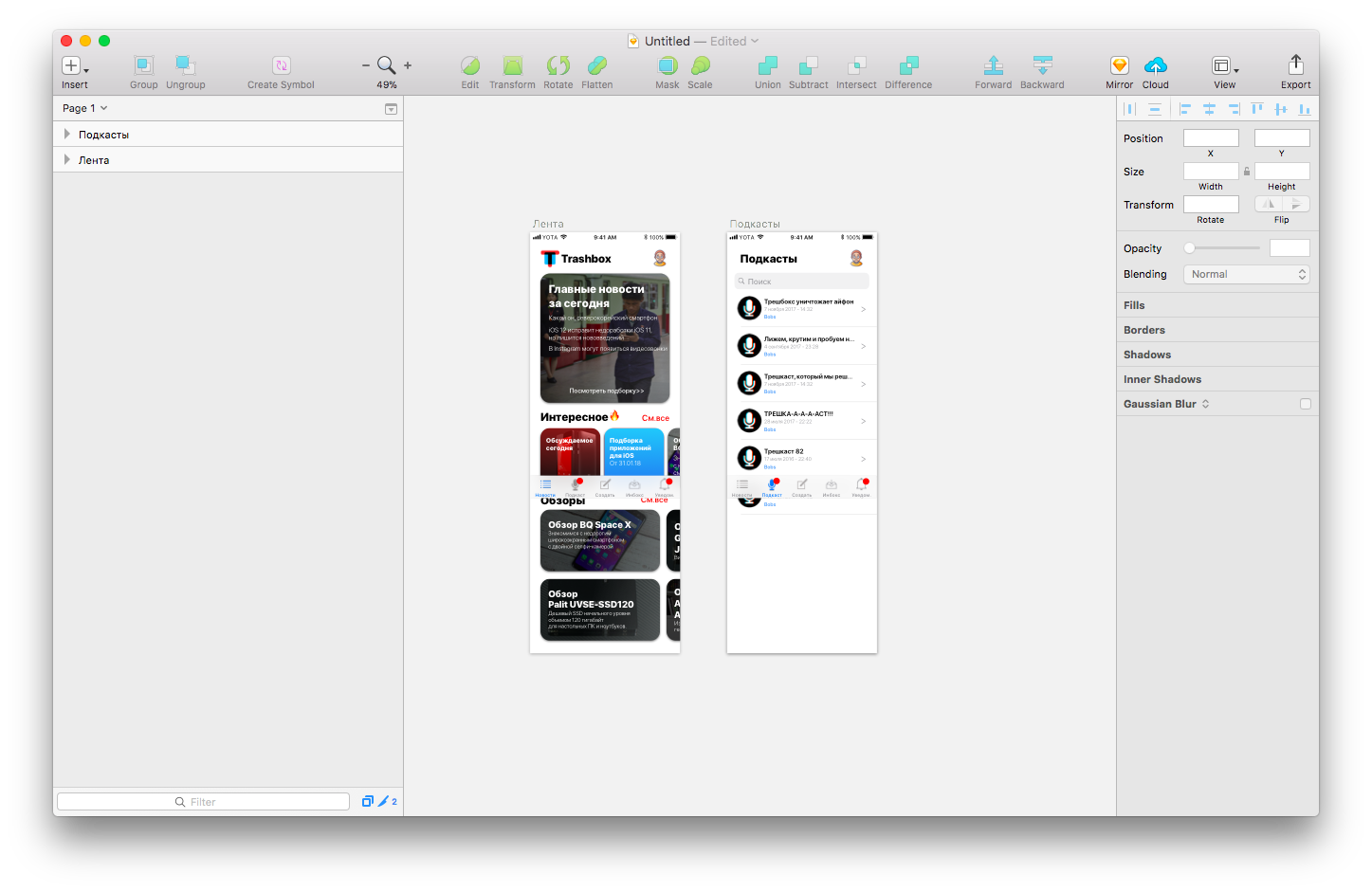This screenshot has width=1372, height=892.
Task: Flip layer horizontally
Action: point(1269,204)
